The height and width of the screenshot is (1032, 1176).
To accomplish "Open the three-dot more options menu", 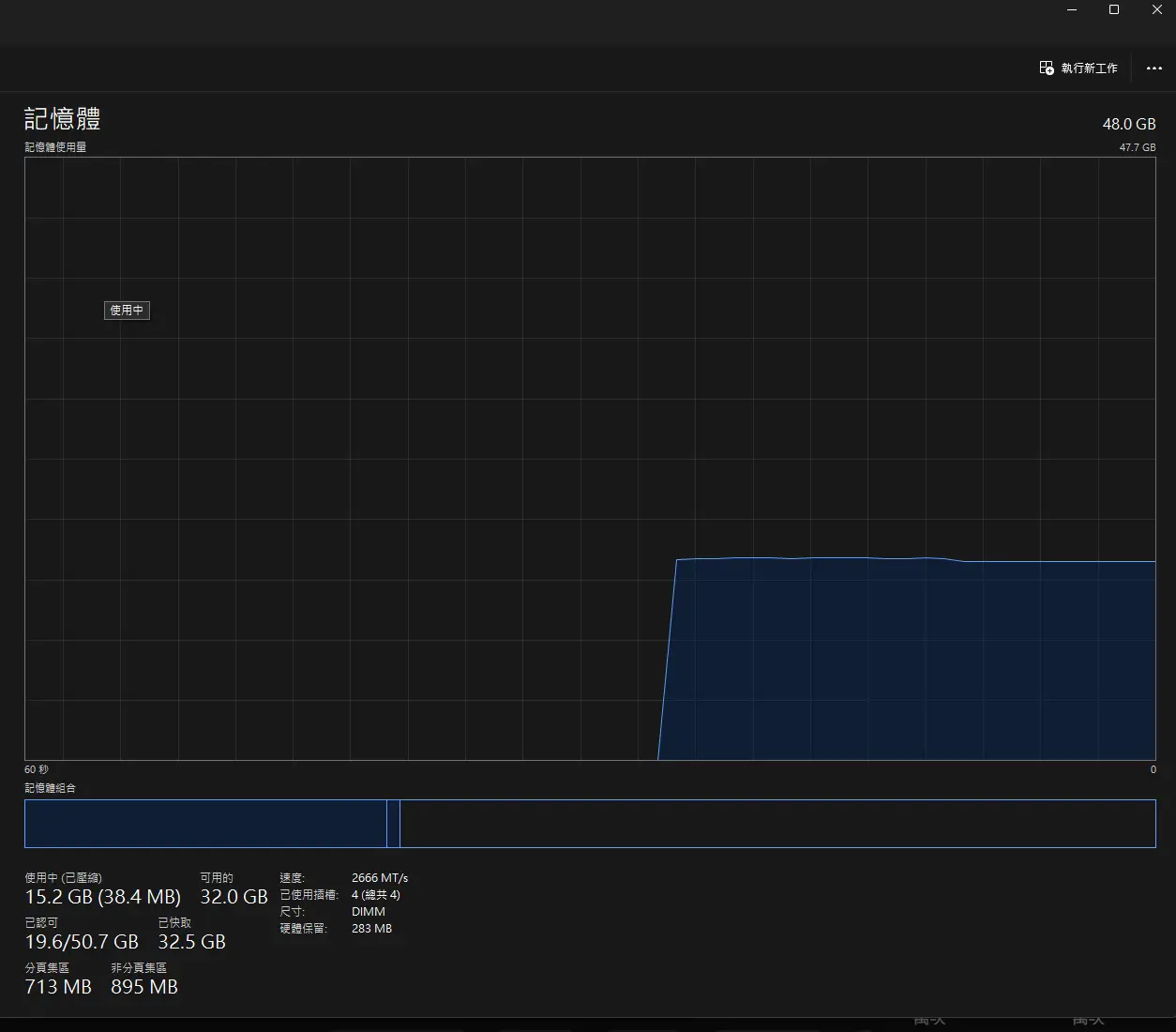I will [x=1154, y=68].
